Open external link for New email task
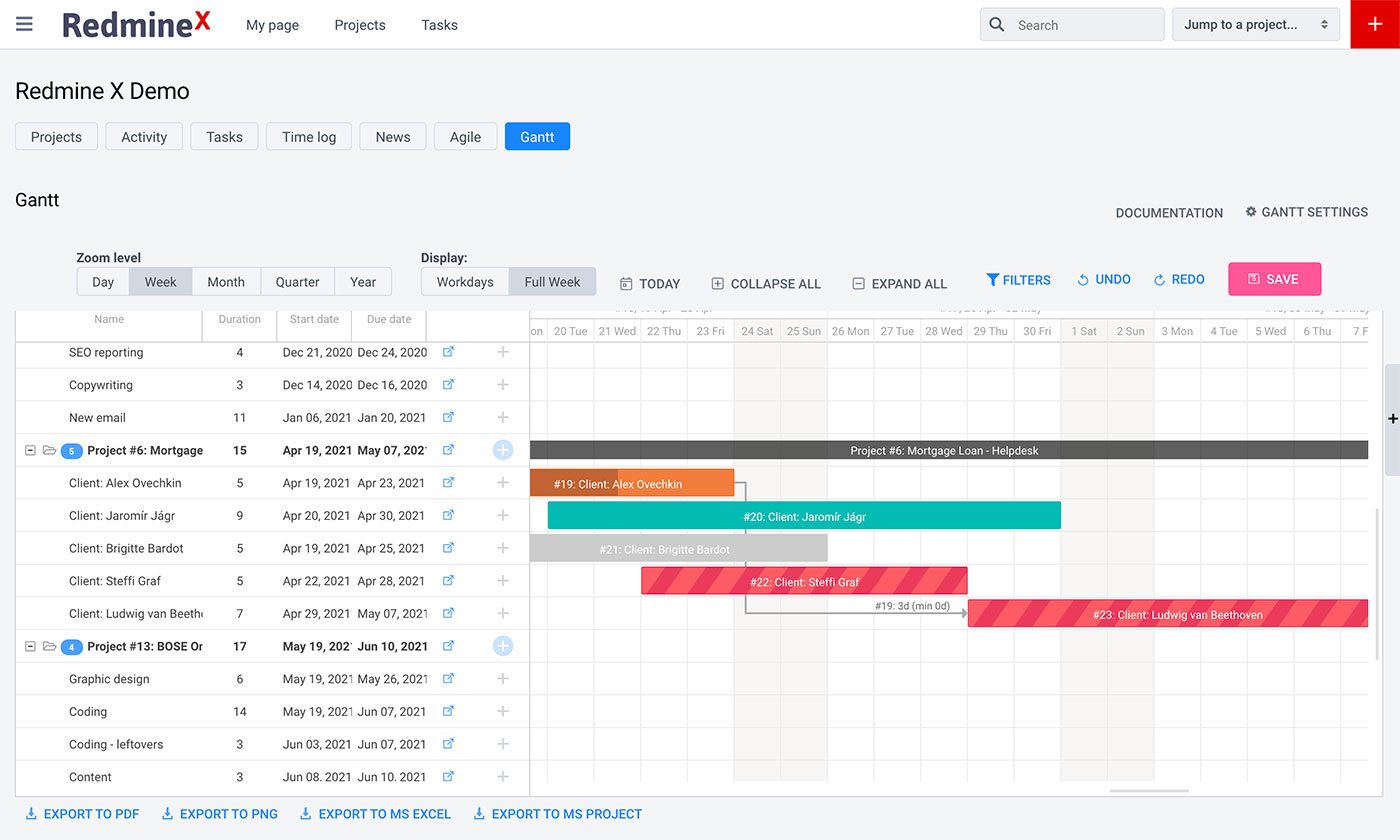Image resolution: width=1400 pixels, height=840 pixels. (x=448, y=417)
